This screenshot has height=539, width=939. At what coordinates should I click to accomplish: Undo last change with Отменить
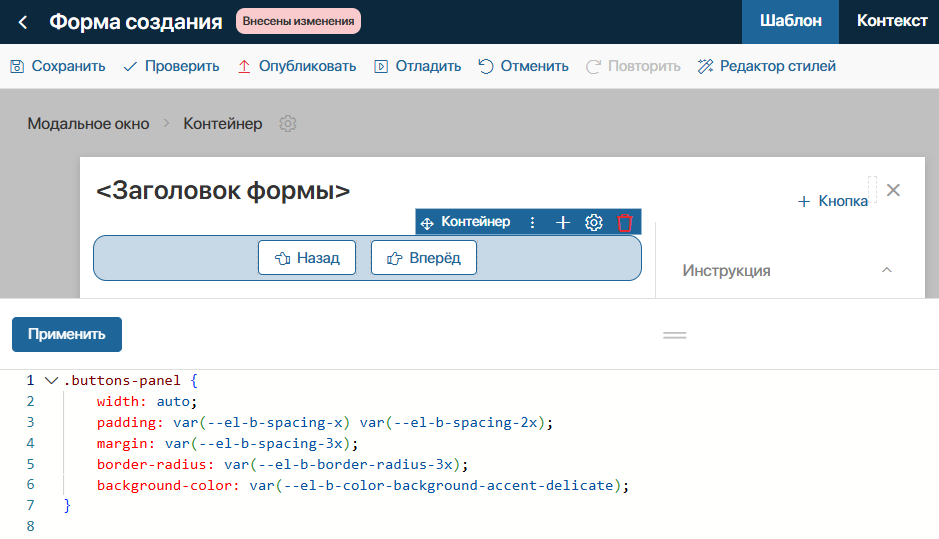[x=523, y=66]
